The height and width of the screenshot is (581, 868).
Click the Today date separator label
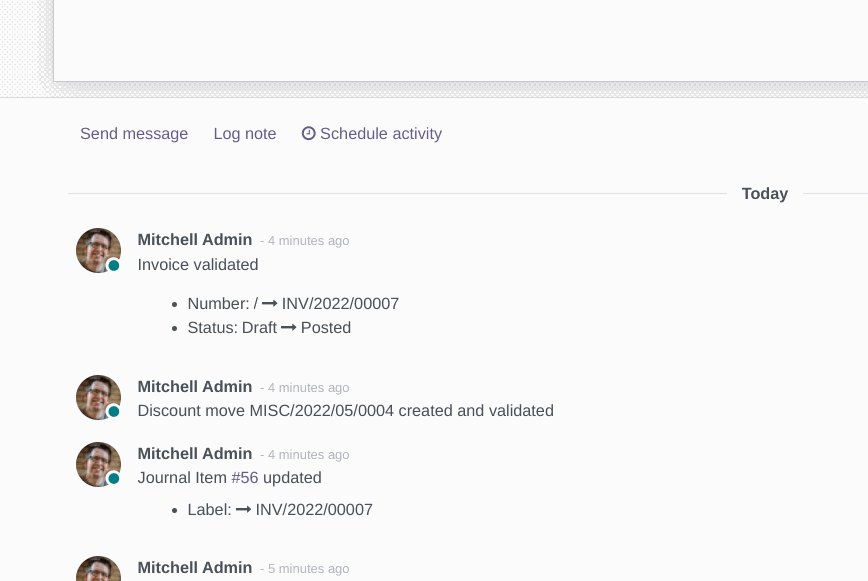[x=764, y=194]
